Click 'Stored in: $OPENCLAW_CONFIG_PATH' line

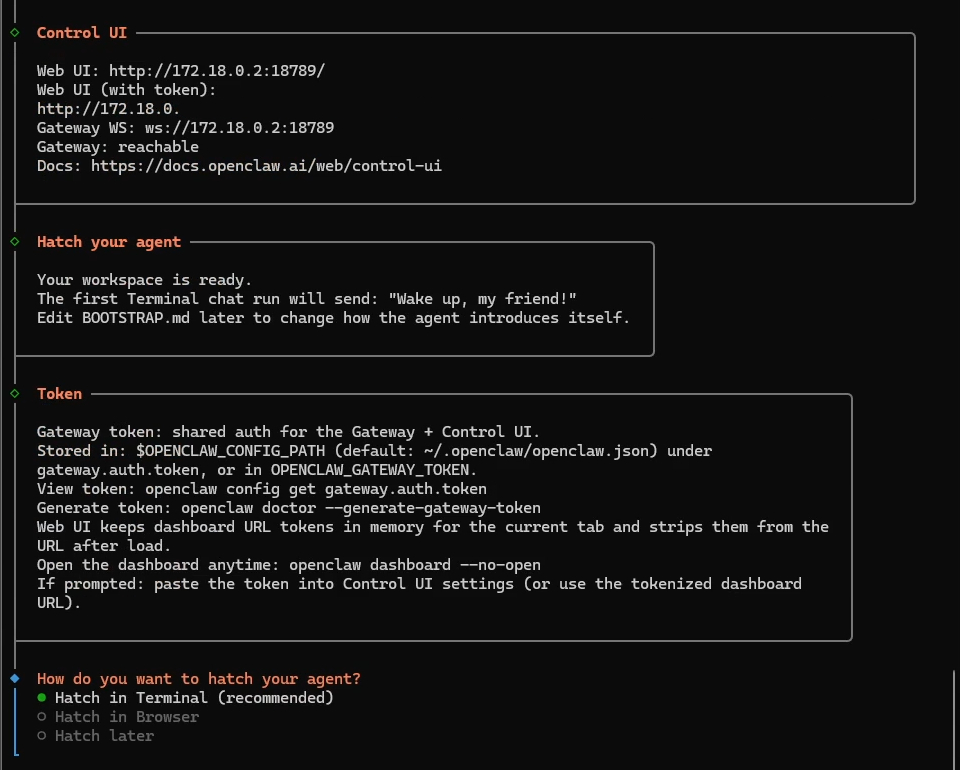[374, 450]
